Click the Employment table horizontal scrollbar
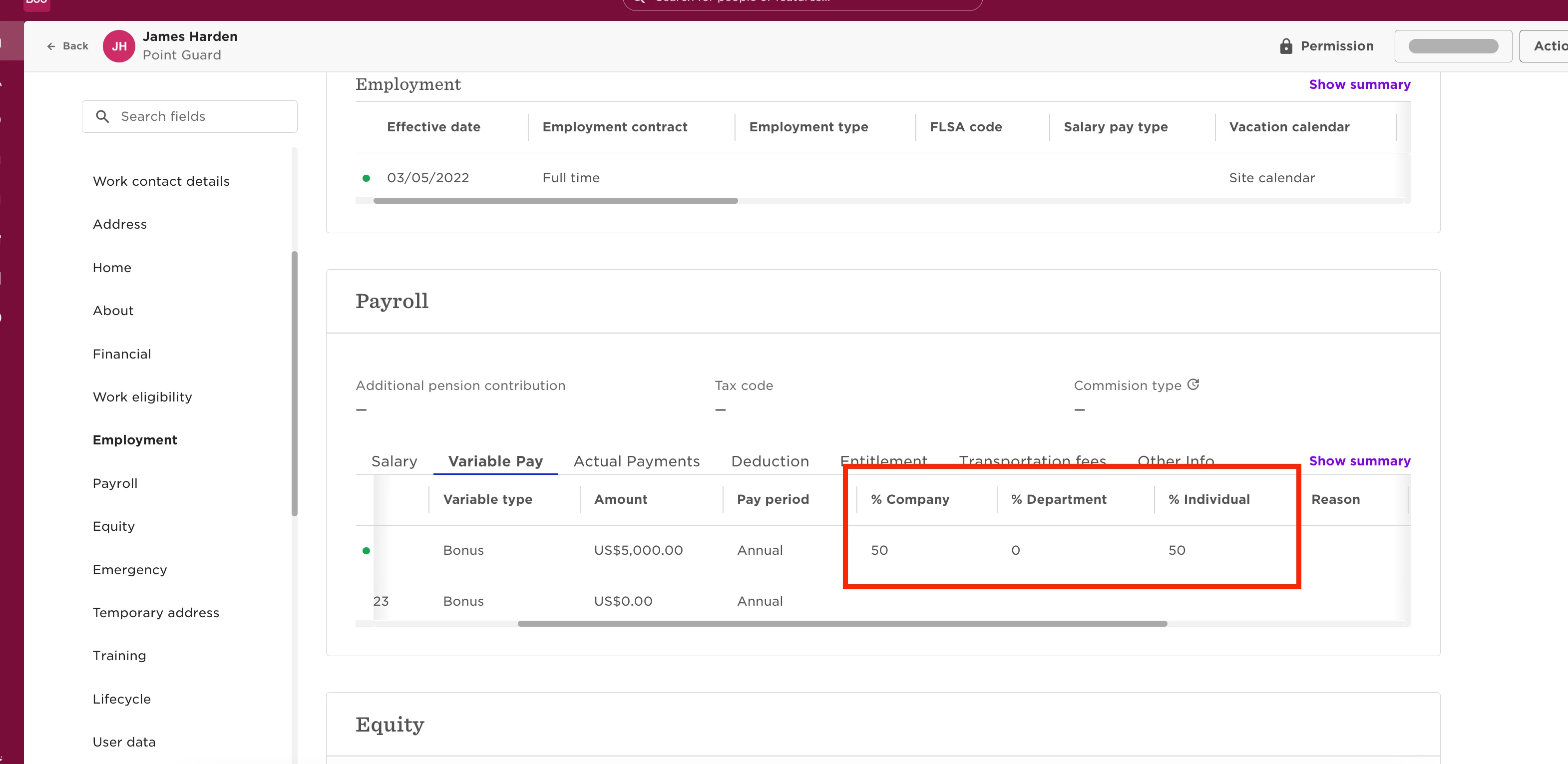Image resolution: width=1568 pixels, height=764 pixels. click(x=555, y=201)
